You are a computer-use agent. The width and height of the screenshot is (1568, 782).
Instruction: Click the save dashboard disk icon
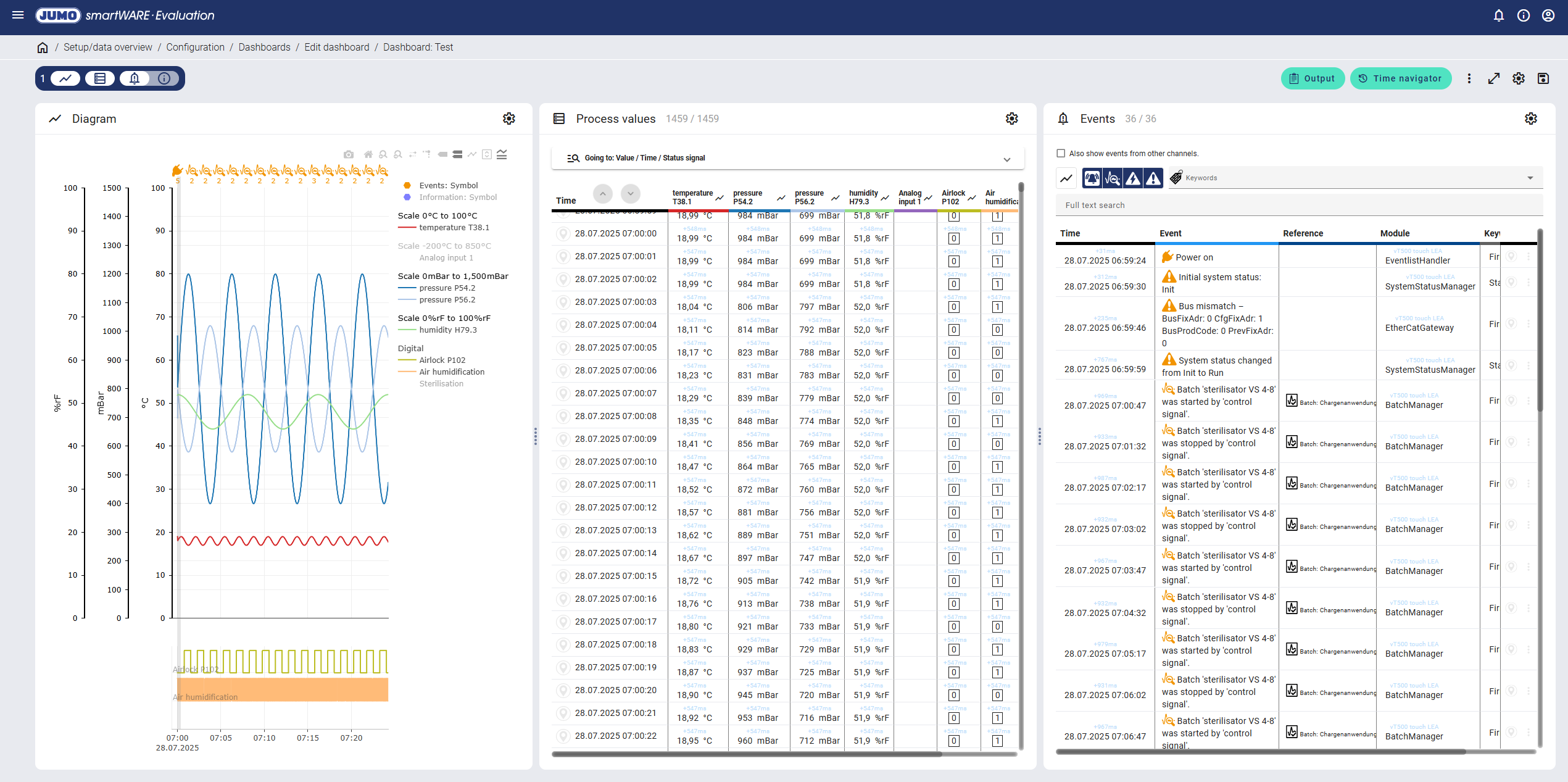click(x=1543, y=78)
